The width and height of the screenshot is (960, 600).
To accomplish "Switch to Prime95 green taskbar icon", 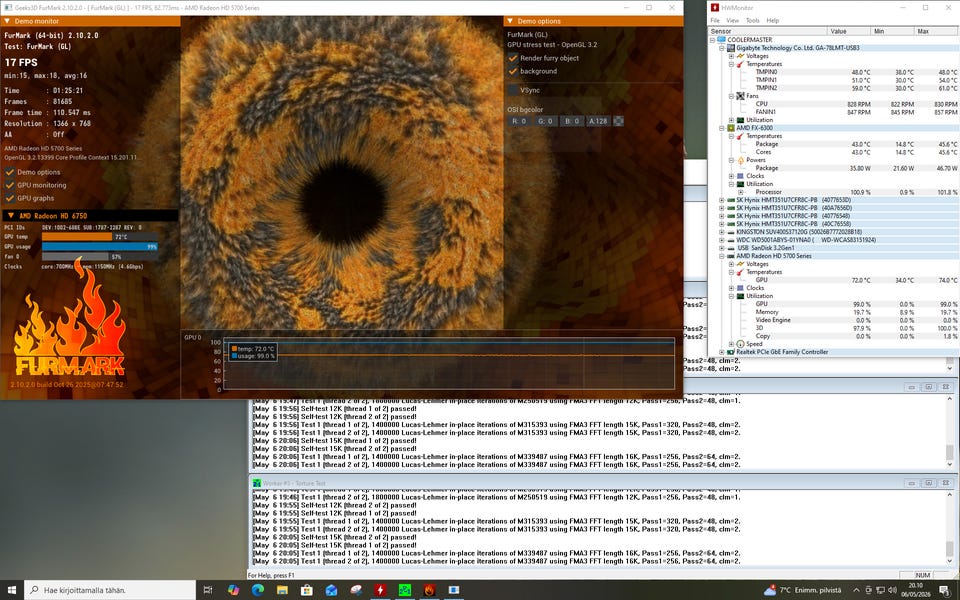I will click(x=405, y=590).
